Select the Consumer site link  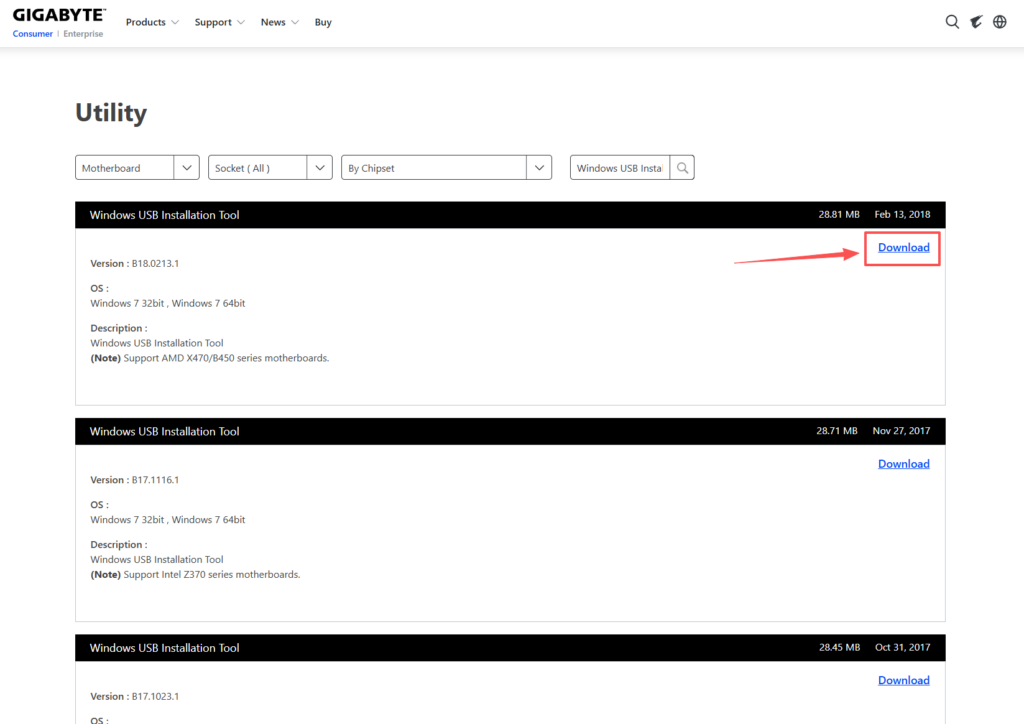pos(34,34)
